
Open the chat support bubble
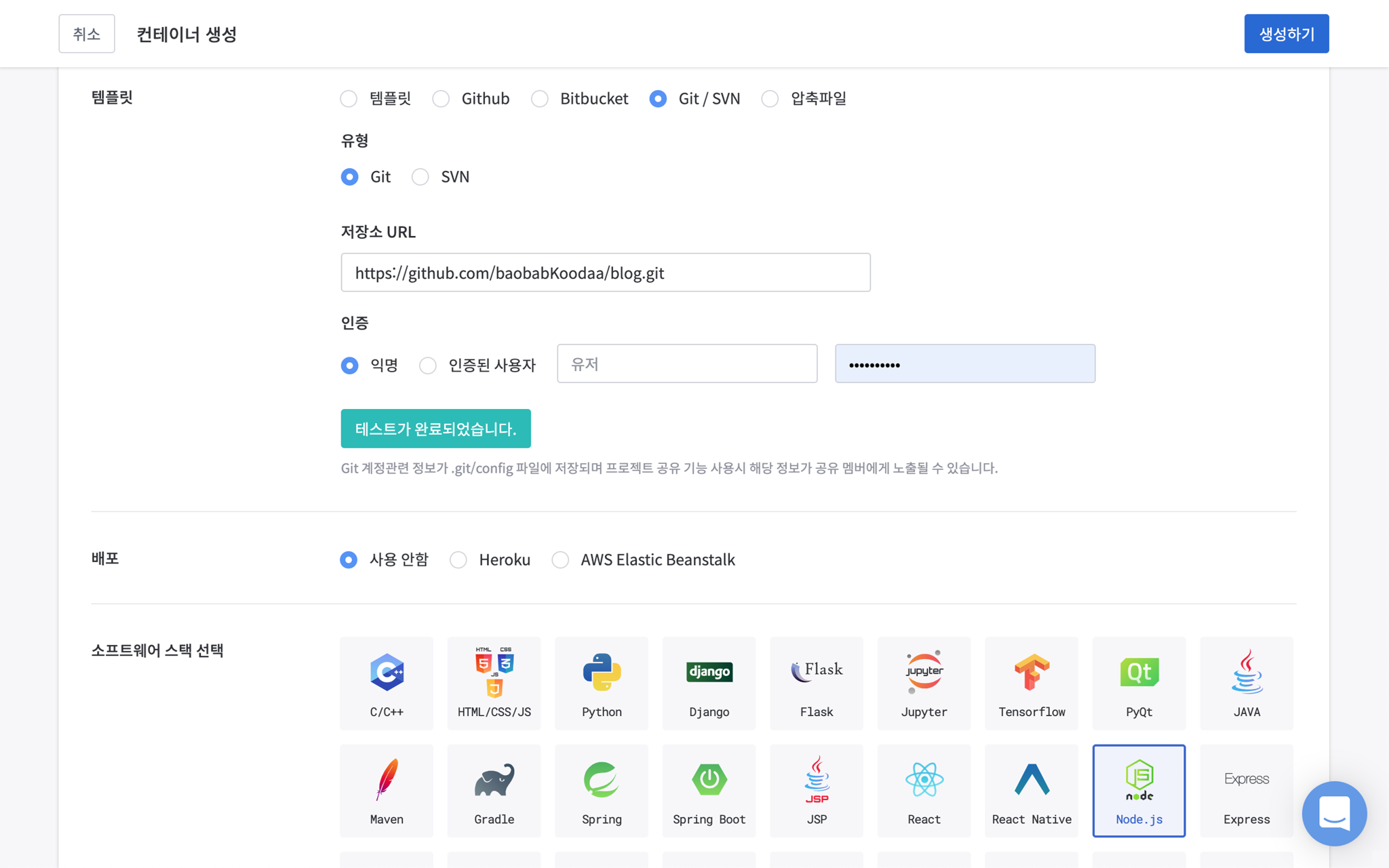pos(1333,813)
